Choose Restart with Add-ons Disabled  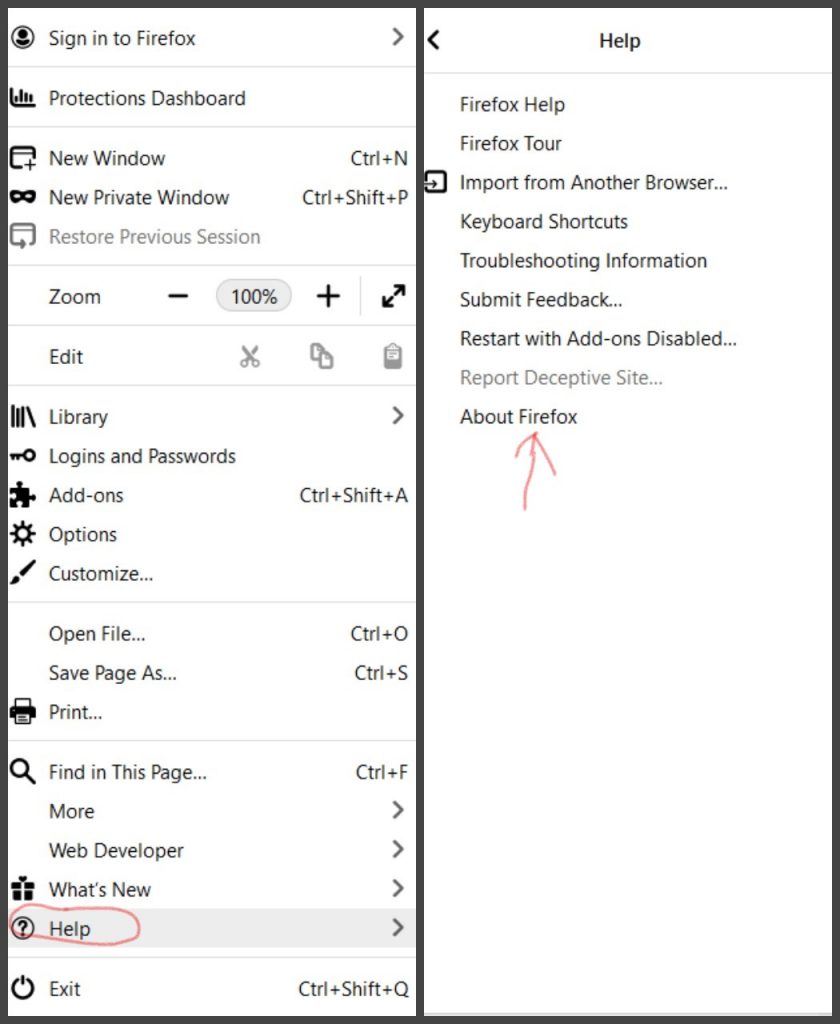pos(598,339)
